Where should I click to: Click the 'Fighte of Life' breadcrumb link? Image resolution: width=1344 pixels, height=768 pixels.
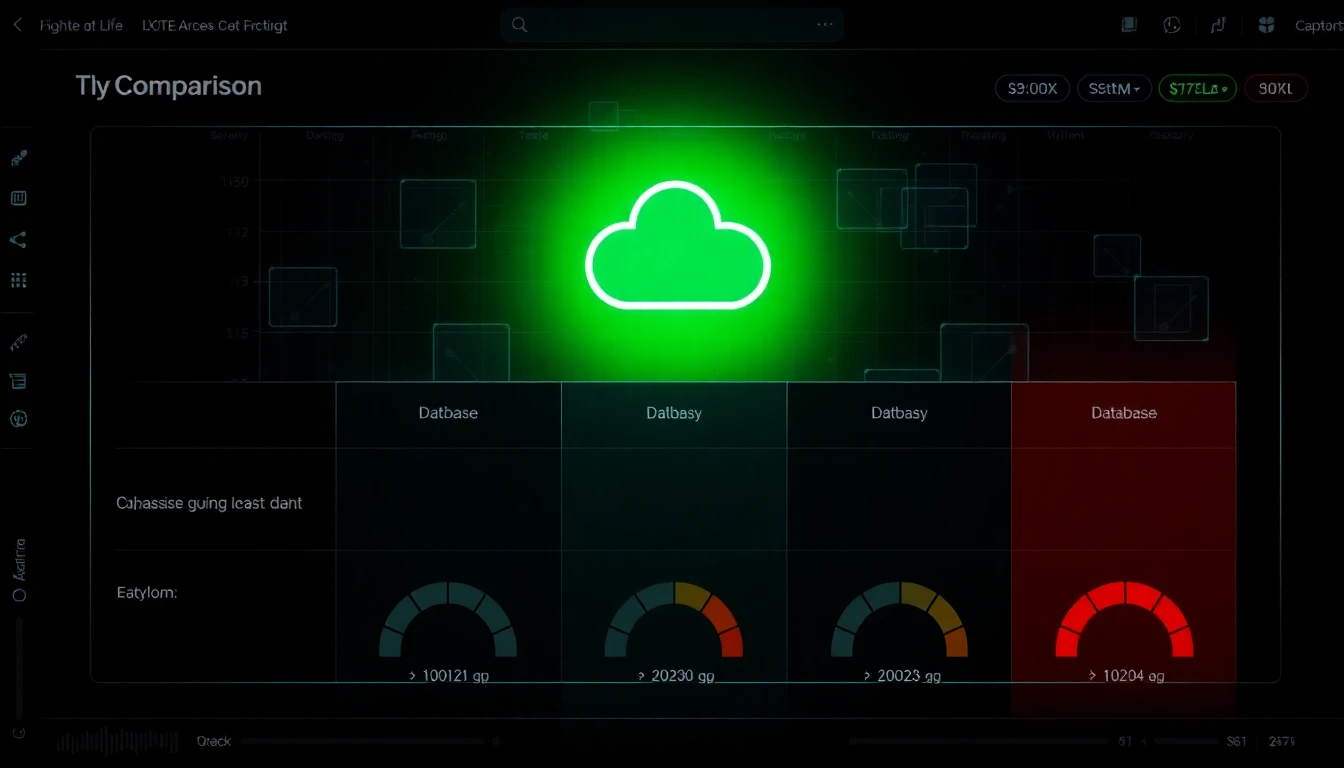(x=81, y=26)
